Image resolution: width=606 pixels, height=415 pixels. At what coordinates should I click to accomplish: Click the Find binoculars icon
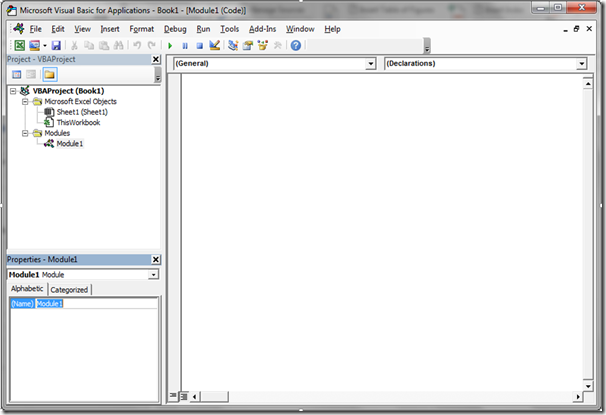tap(119, 46)
